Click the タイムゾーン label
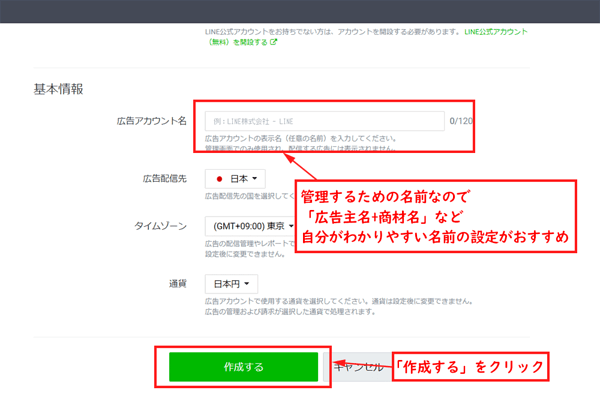The height and width of the screenshot is (393, 600). pos(160,226)
